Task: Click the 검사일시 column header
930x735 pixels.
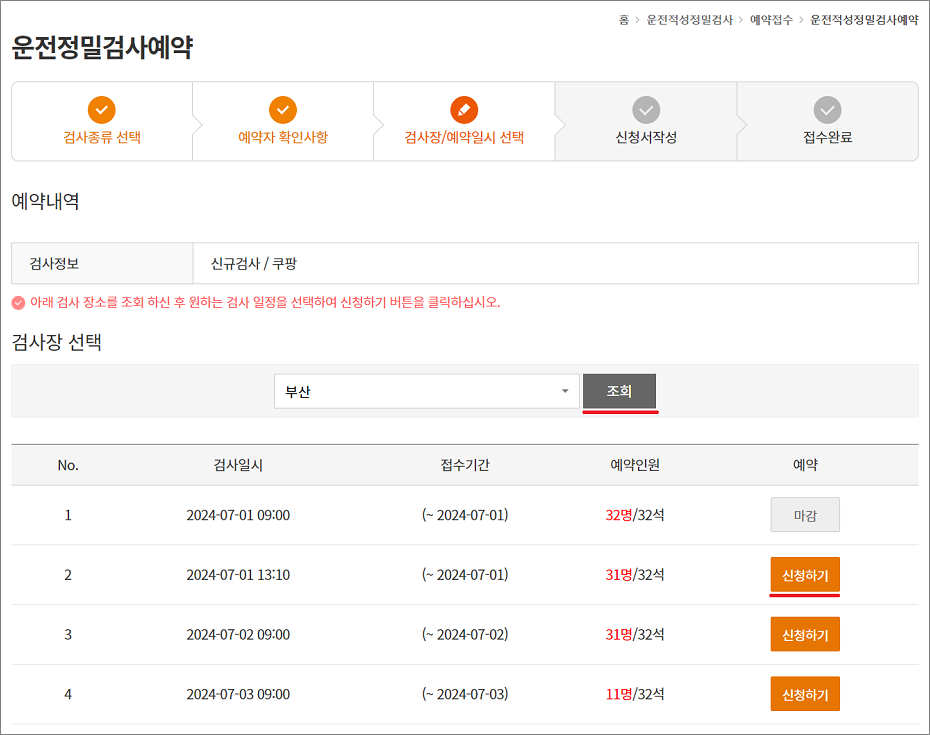Action: [x=238, y=465]
